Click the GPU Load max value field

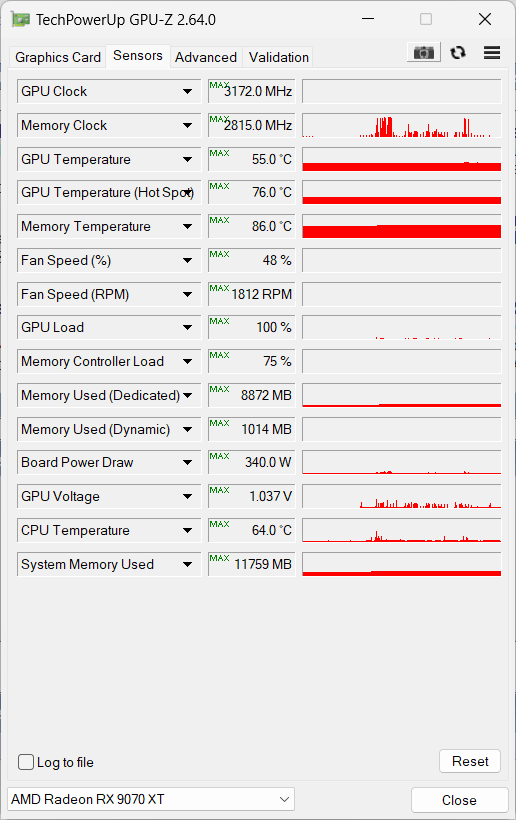[251, 327]
